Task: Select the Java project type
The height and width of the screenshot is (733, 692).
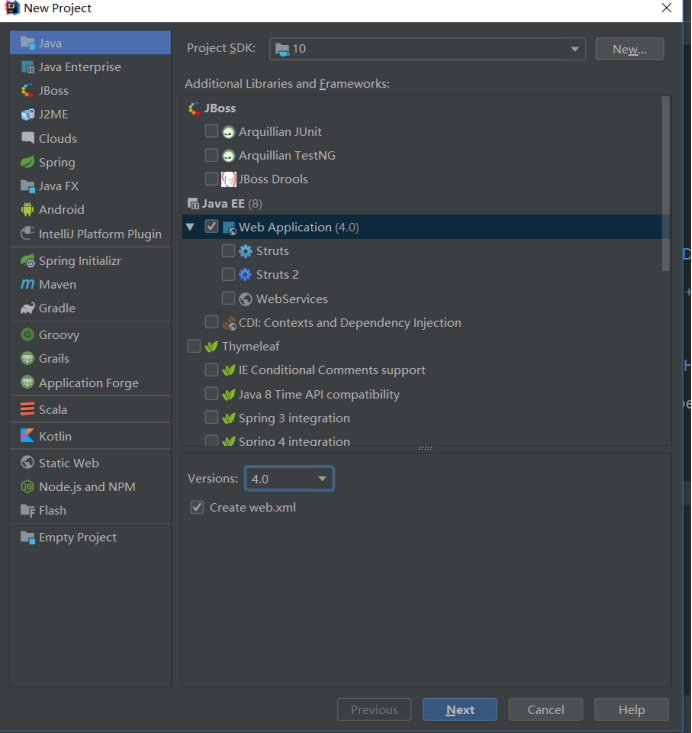Action: (90, 43)
